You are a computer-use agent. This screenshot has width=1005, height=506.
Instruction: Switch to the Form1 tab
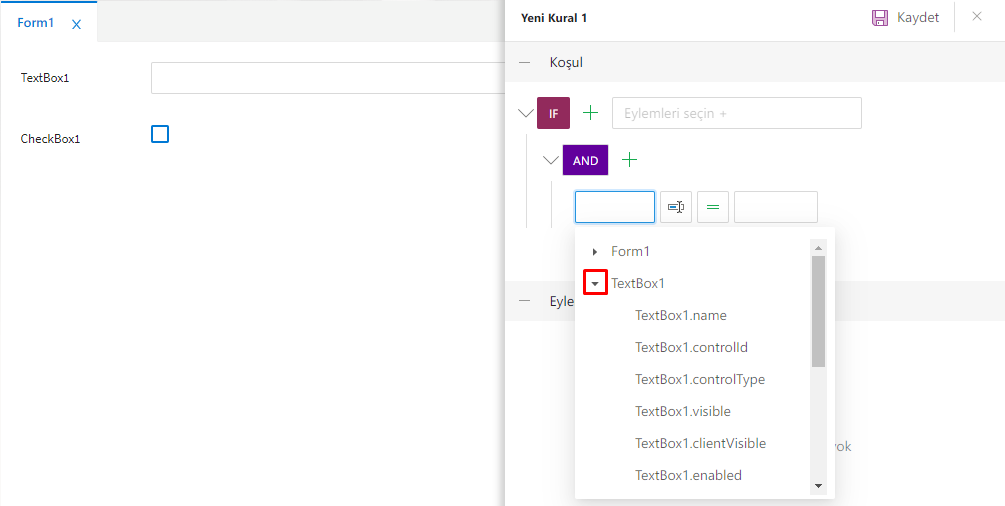(36, 23)
